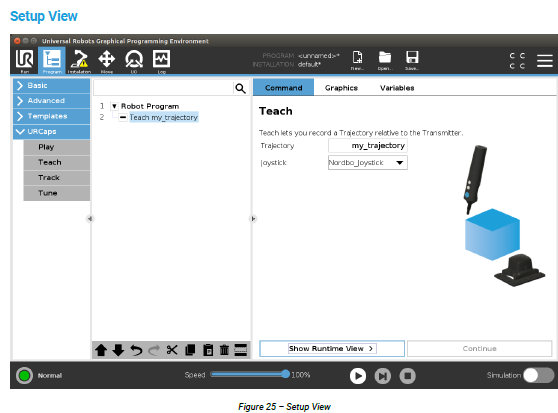Click the suppress node icon
The height and width of the screenshot is (413, 558).
(241, 350)
